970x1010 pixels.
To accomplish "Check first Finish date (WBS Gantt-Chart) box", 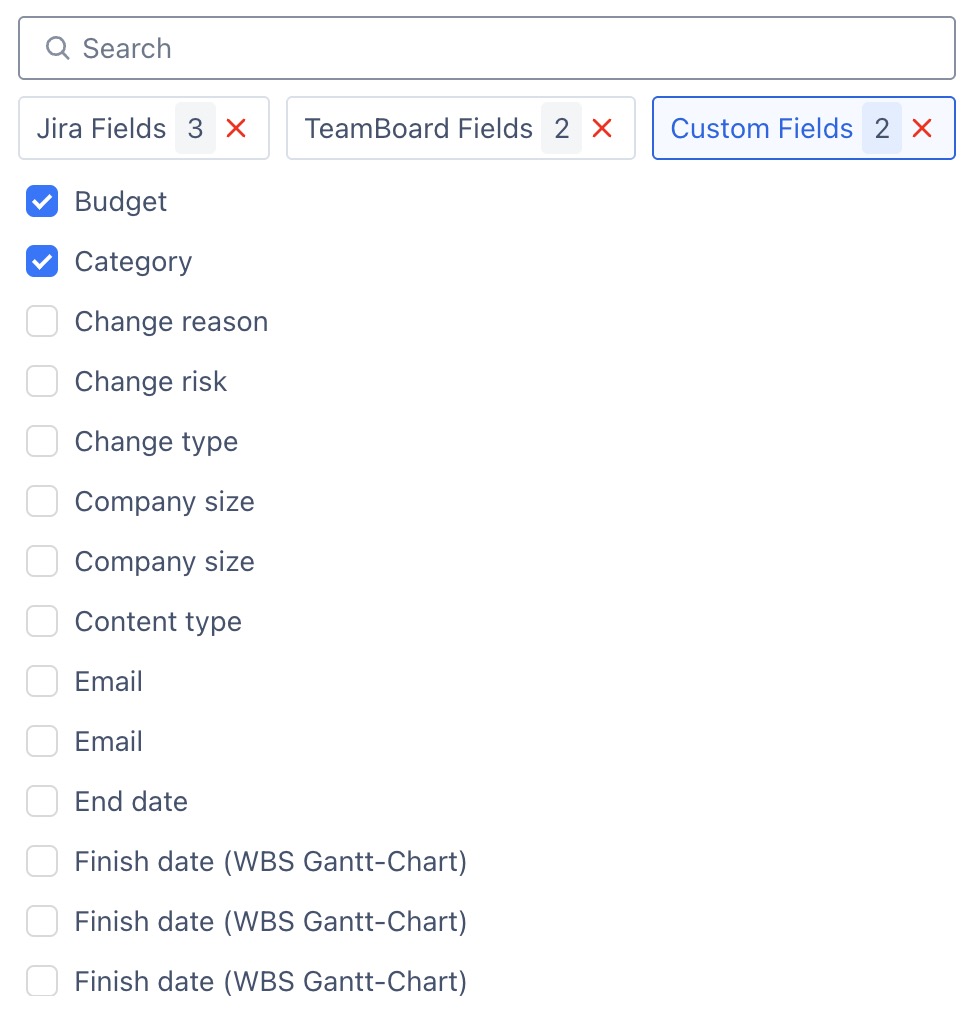I will click(42, 861).
